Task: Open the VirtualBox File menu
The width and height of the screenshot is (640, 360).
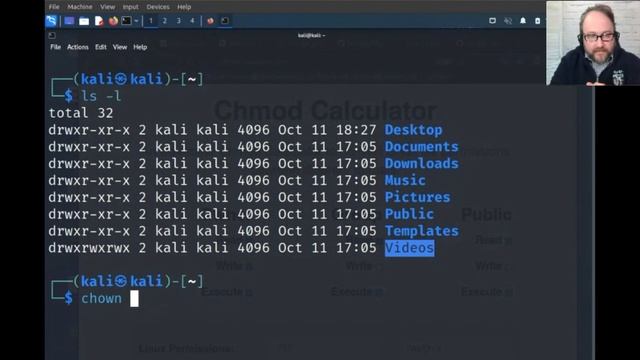Action: click(54, 7)
